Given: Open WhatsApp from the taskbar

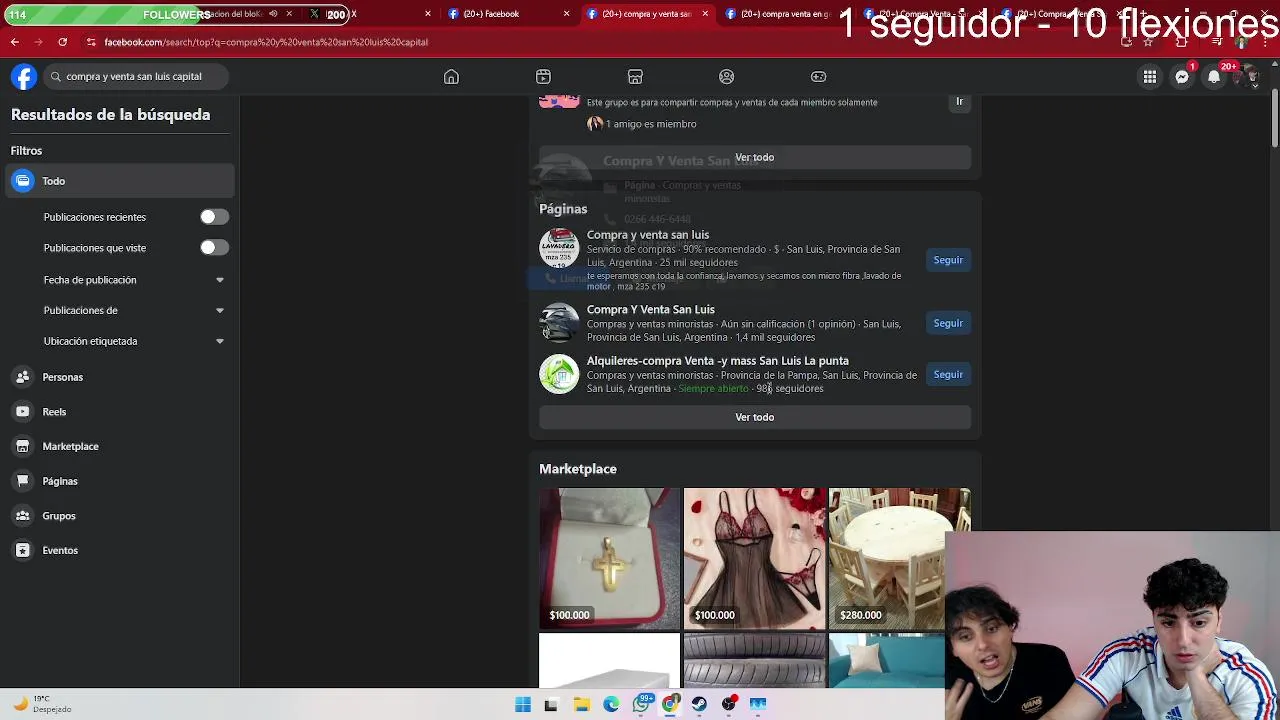Looking at the screenshot, I should point(641,705).
